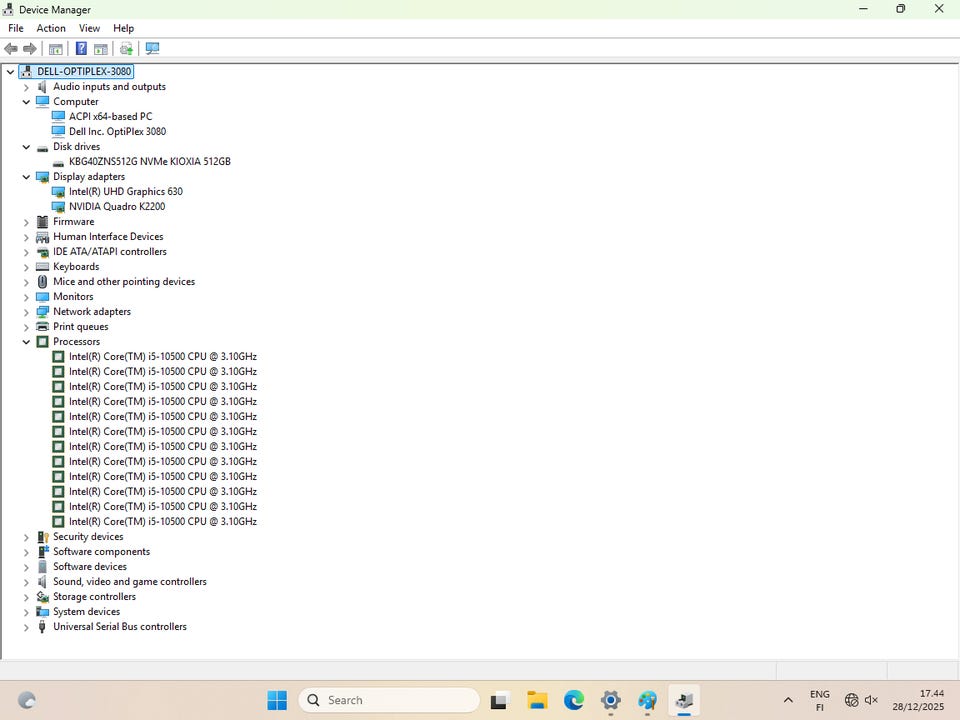Viewport: 960px width, 720px height.
Task: Select NVIDIA Quadro K2200 text
Action: click(117, 207)
